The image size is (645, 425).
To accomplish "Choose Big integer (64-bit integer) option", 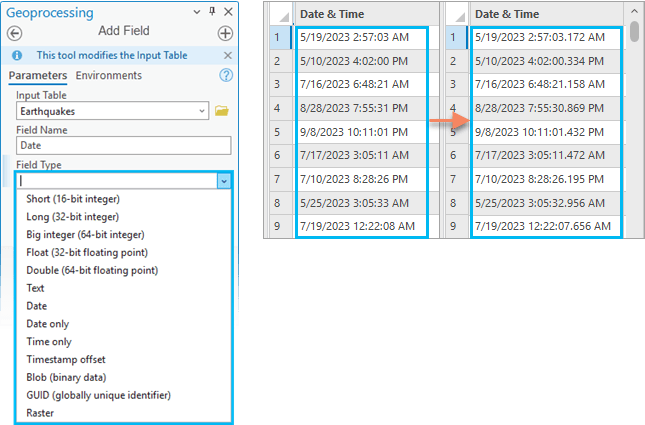I will 85,235.
